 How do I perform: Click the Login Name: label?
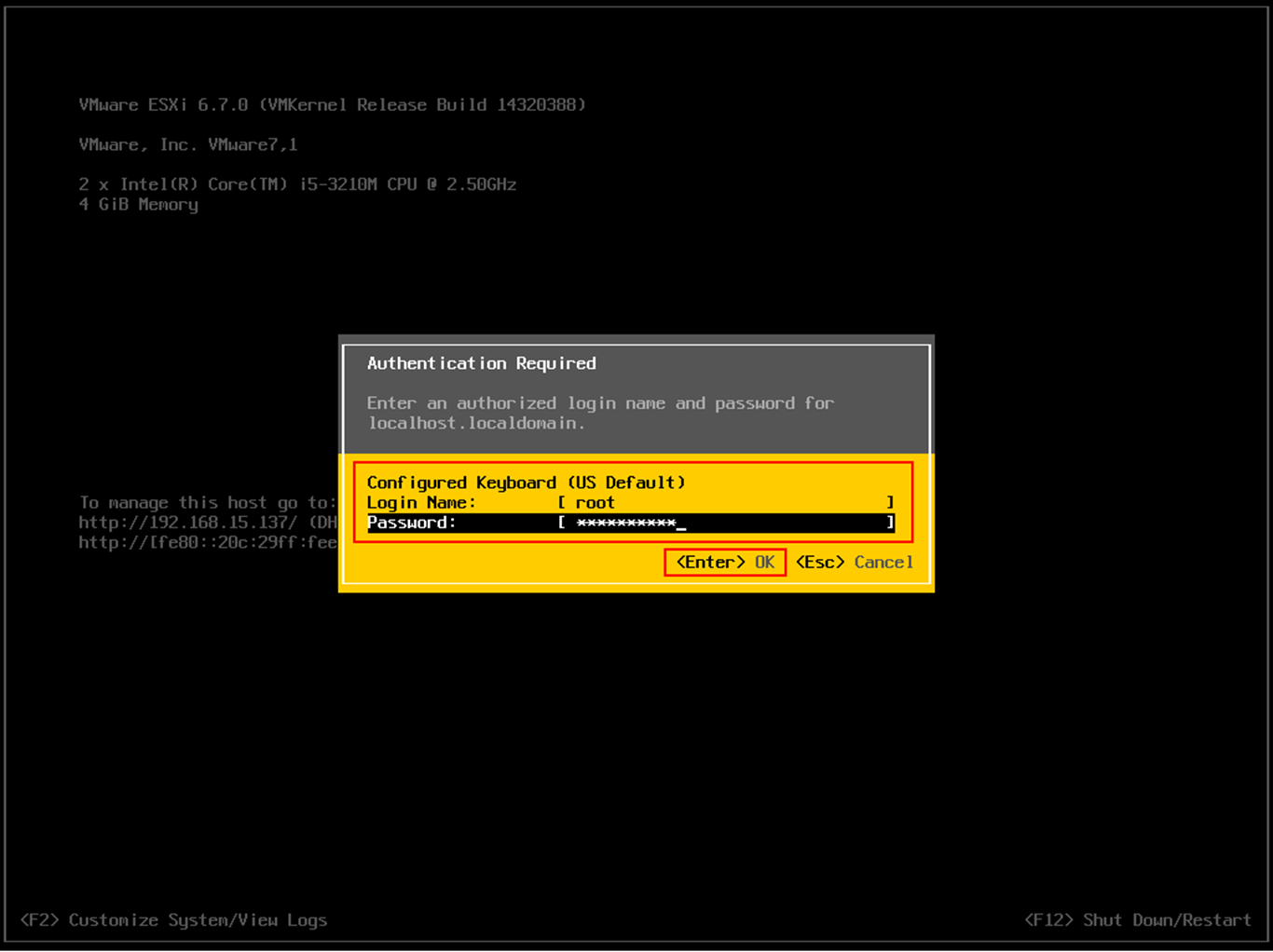421,503
